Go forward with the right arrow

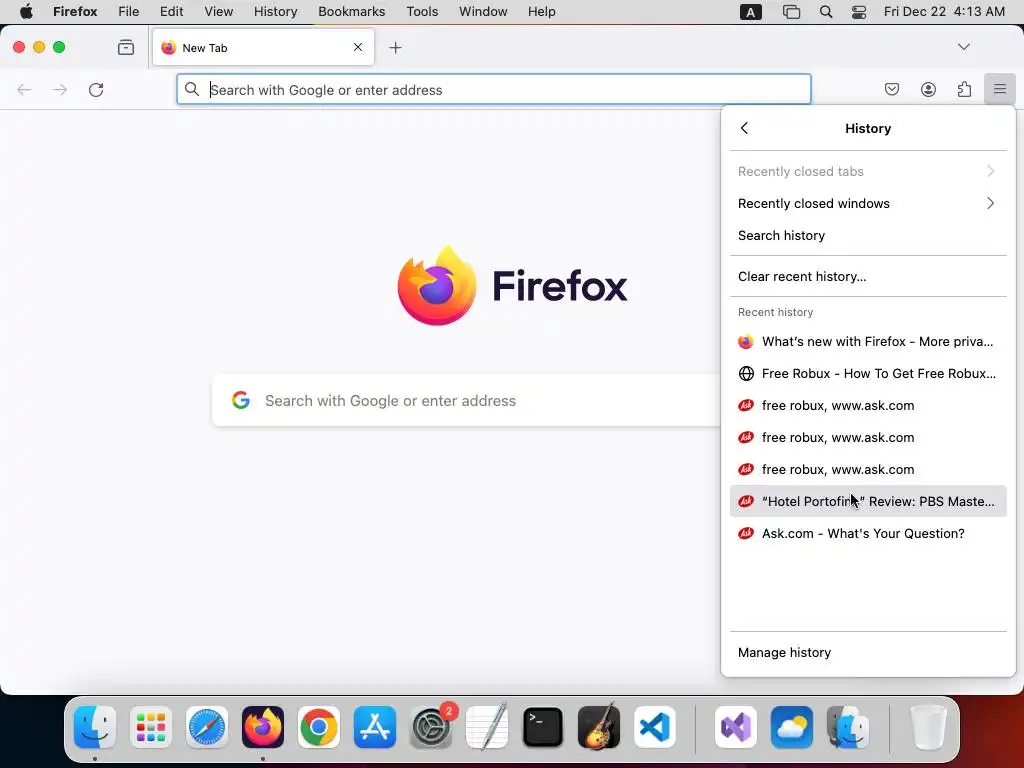[x=60, y=89]
